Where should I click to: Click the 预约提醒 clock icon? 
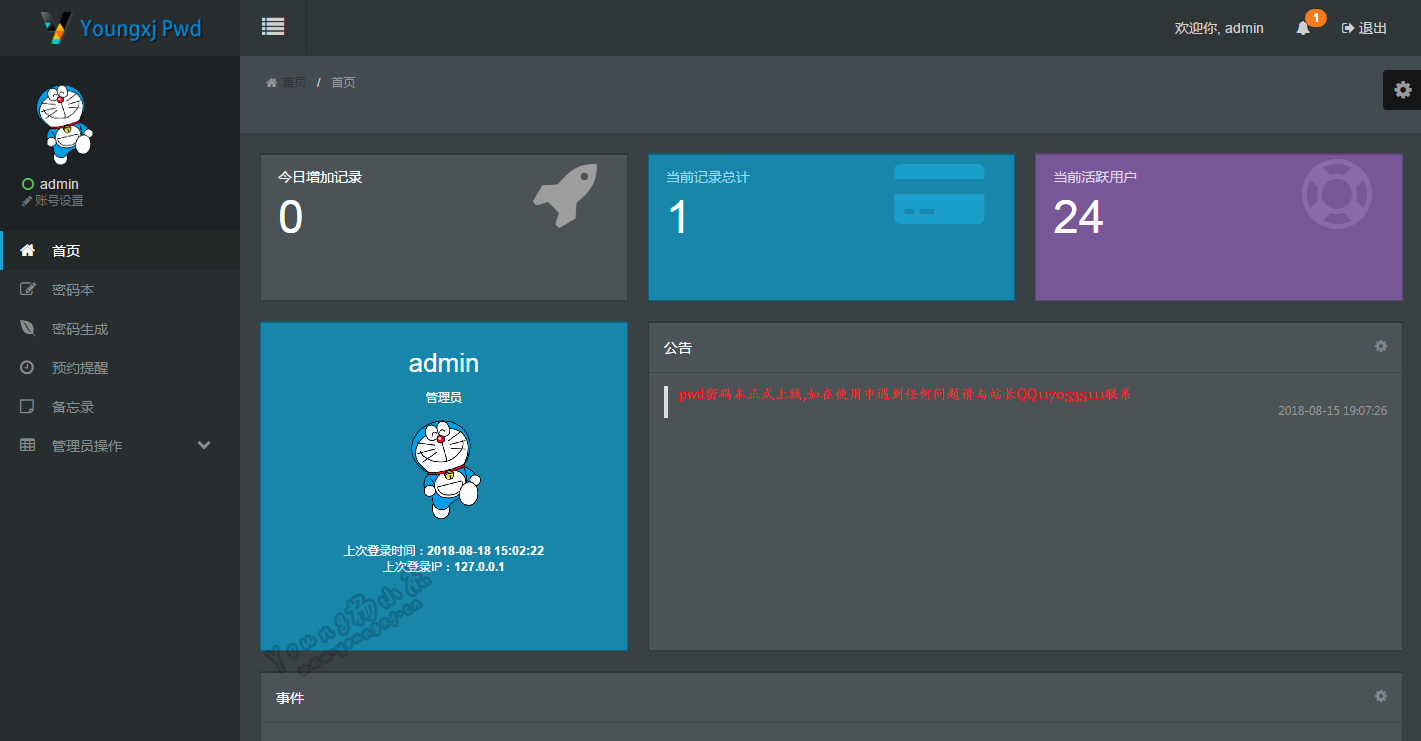tap(28, 367)
